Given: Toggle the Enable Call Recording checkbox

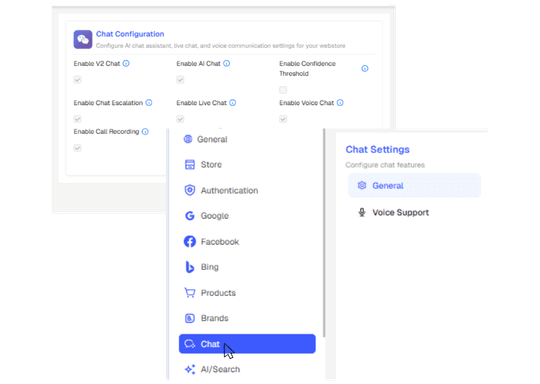Looking at the screenshot, I should pyautogui.click(x=77, y=148).
